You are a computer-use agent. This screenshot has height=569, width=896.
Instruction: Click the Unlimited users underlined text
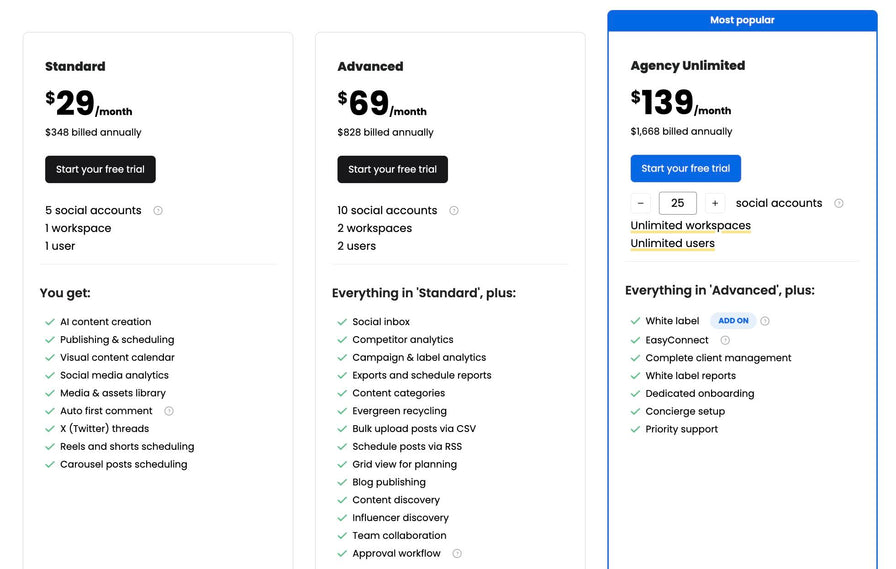point(672,243)
